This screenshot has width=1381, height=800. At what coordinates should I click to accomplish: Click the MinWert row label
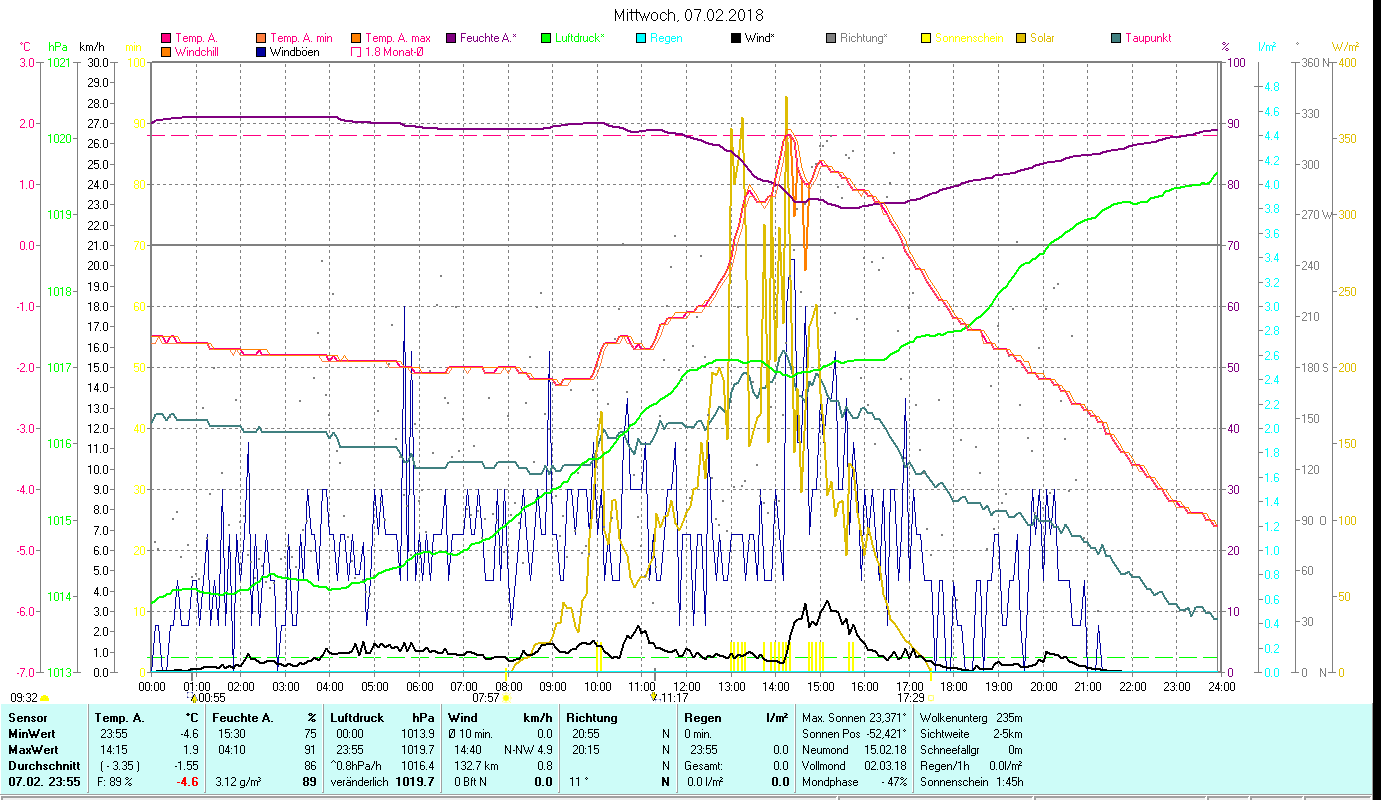pyautogui.click(x=32, y=734)
